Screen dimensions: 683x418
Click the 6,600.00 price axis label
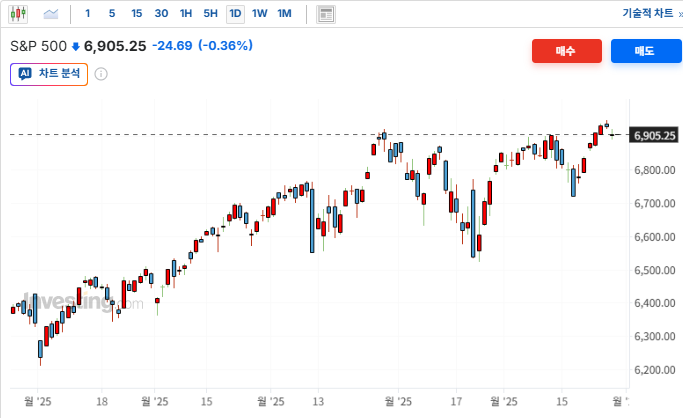click(655, 237)
